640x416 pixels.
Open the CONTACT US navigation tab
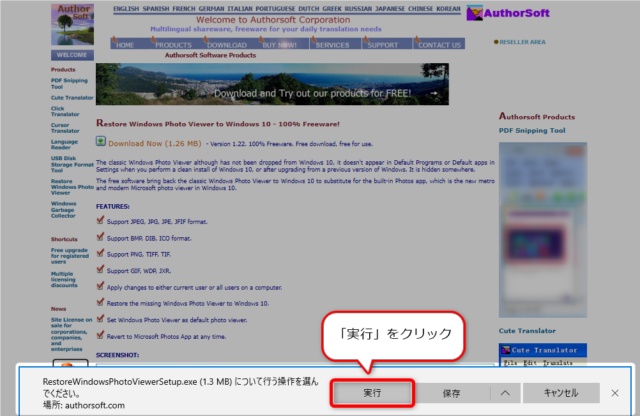pyautogui.click(x=439, y=44)
